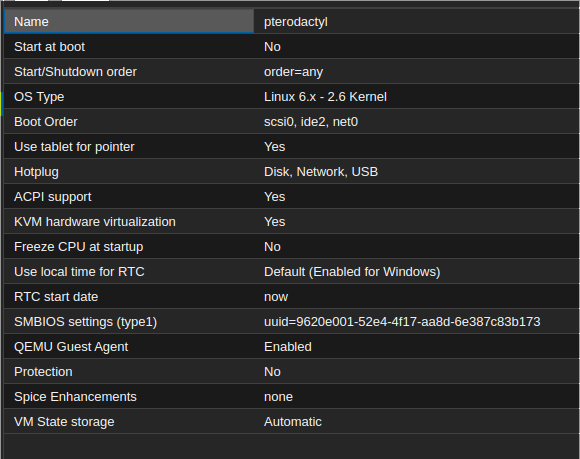Select the Spice Enhancements row
580x459 pixels.
pyautogui.click(x=291, y=396)
